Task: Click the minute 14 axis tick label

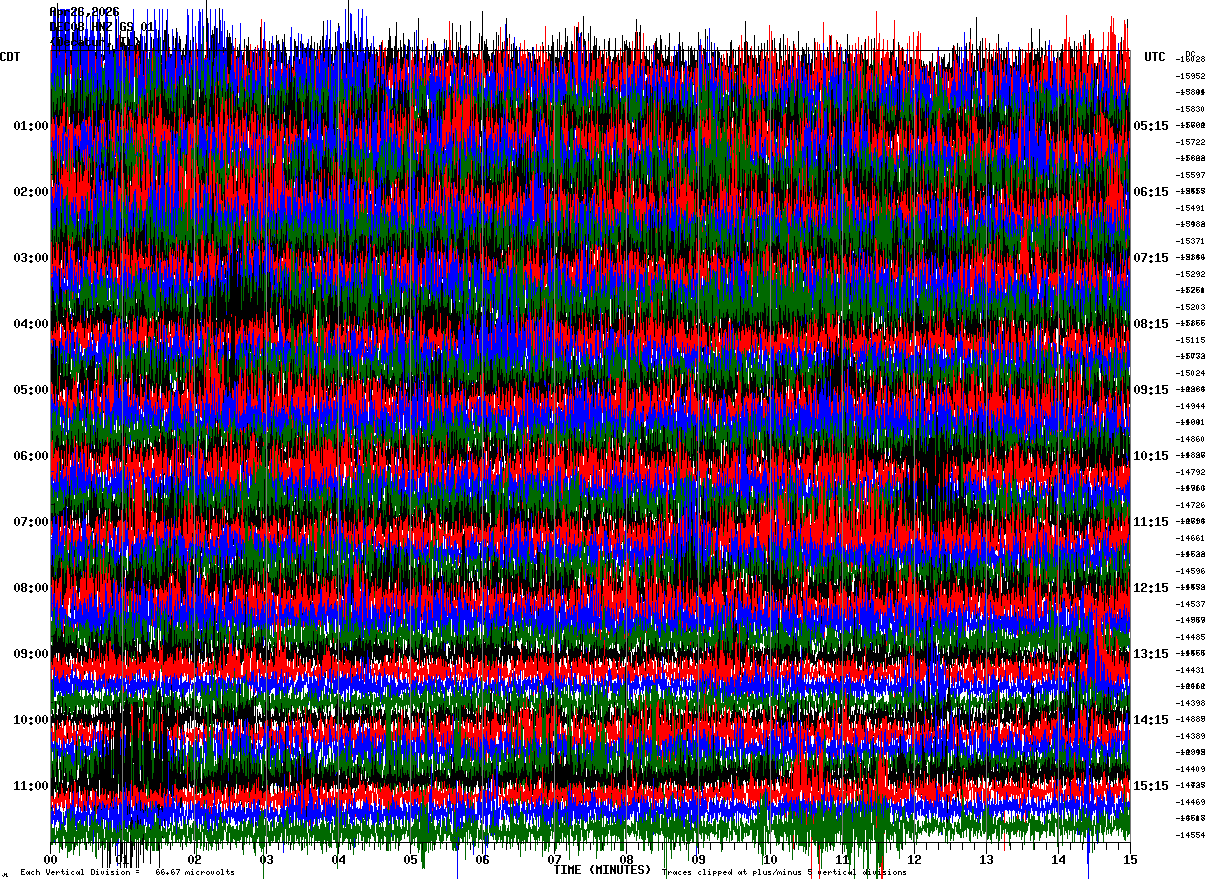Action: 1059,860
